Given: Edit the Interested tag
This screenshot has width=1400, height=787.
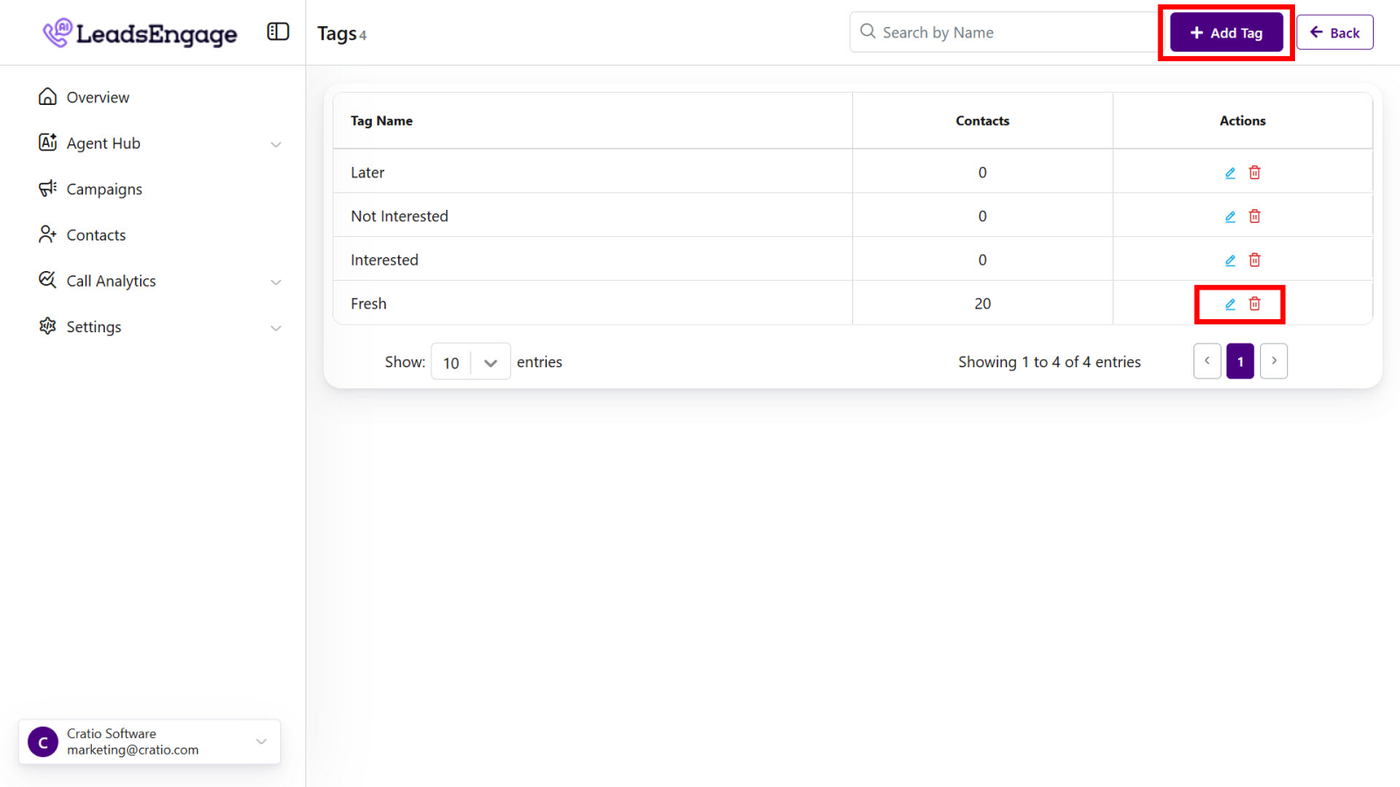Looking at the screenshot, I should click(1230, 260).
